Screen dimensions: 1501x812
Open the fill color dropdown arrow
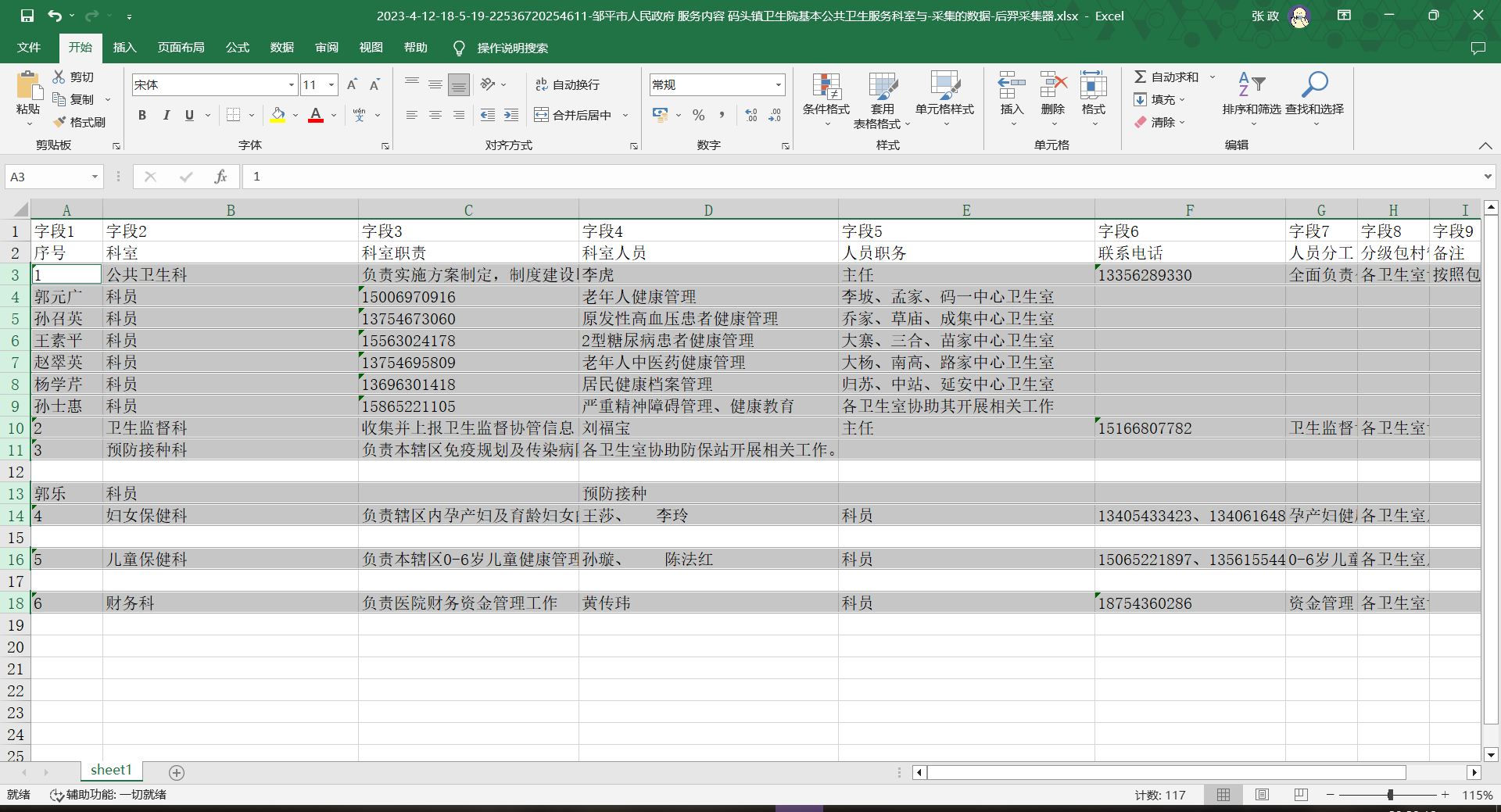coord(296,116)
